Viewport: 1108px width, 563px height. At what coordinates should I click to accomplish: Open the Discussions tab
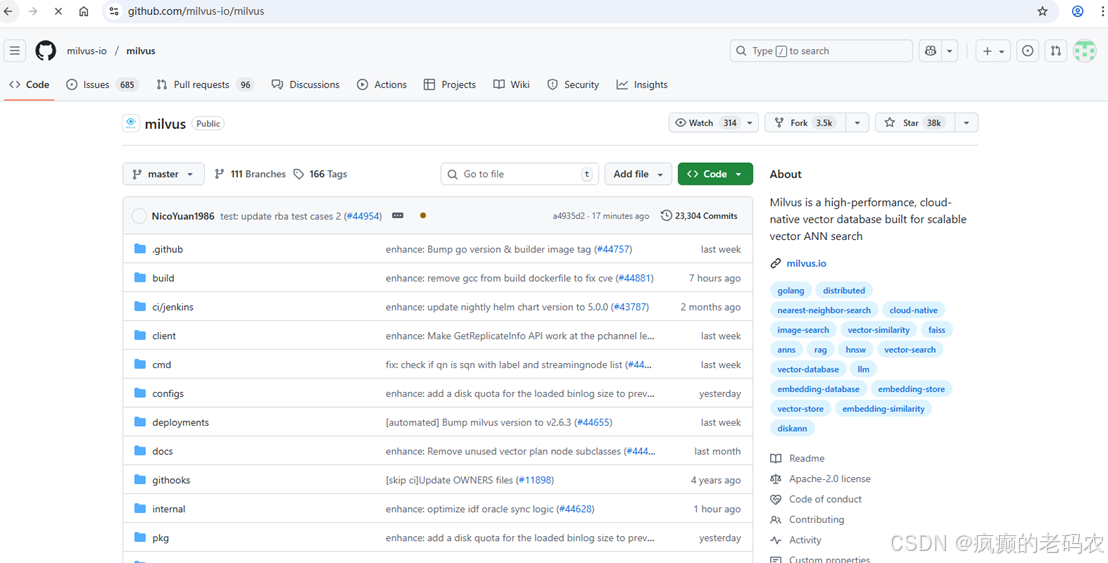click(x=305, y=85)
